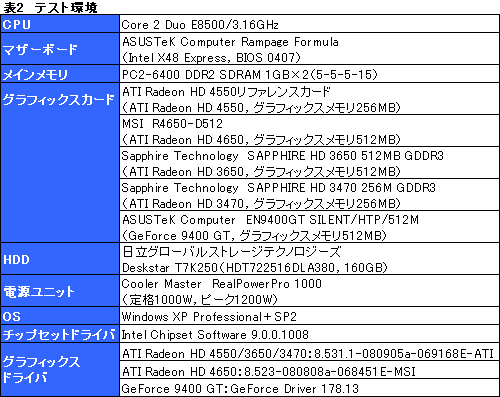Click the 定格1000W, ピーク1200W line
Viewport: 500px width, 397px height.
[200, 300]
